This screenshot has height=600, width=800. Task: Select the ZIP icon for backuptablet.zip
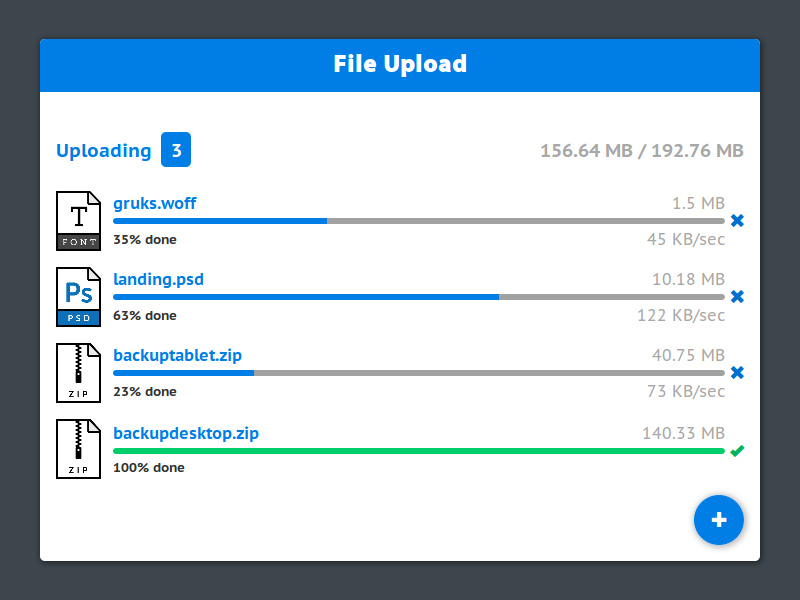tap(78, 372)
